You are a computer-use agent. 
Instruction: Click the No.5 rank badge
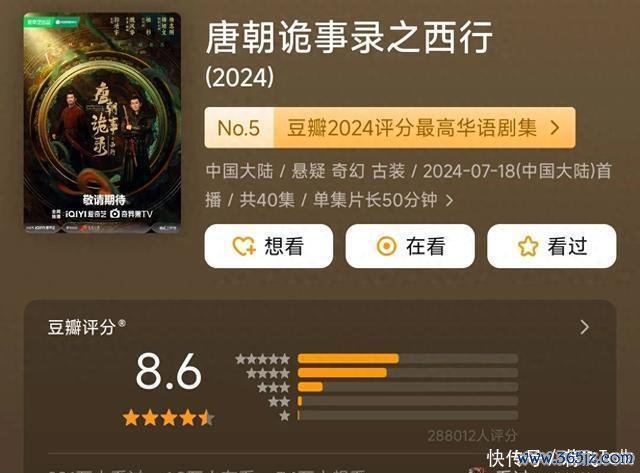point(239,128)
